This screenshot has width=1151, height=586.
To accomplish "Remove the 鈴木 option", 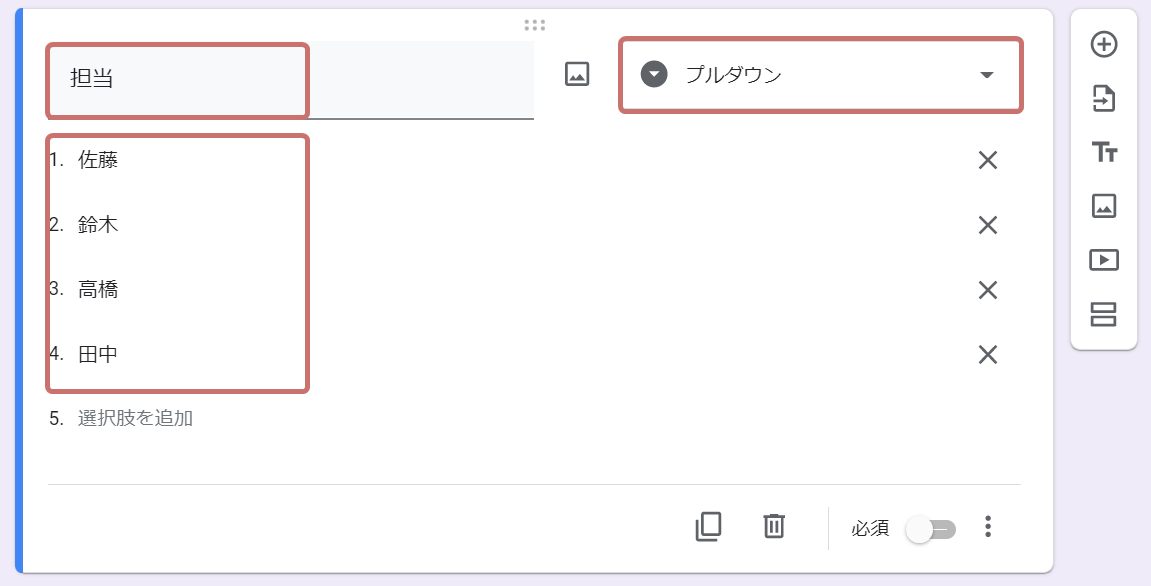I will tap(987, 225).
